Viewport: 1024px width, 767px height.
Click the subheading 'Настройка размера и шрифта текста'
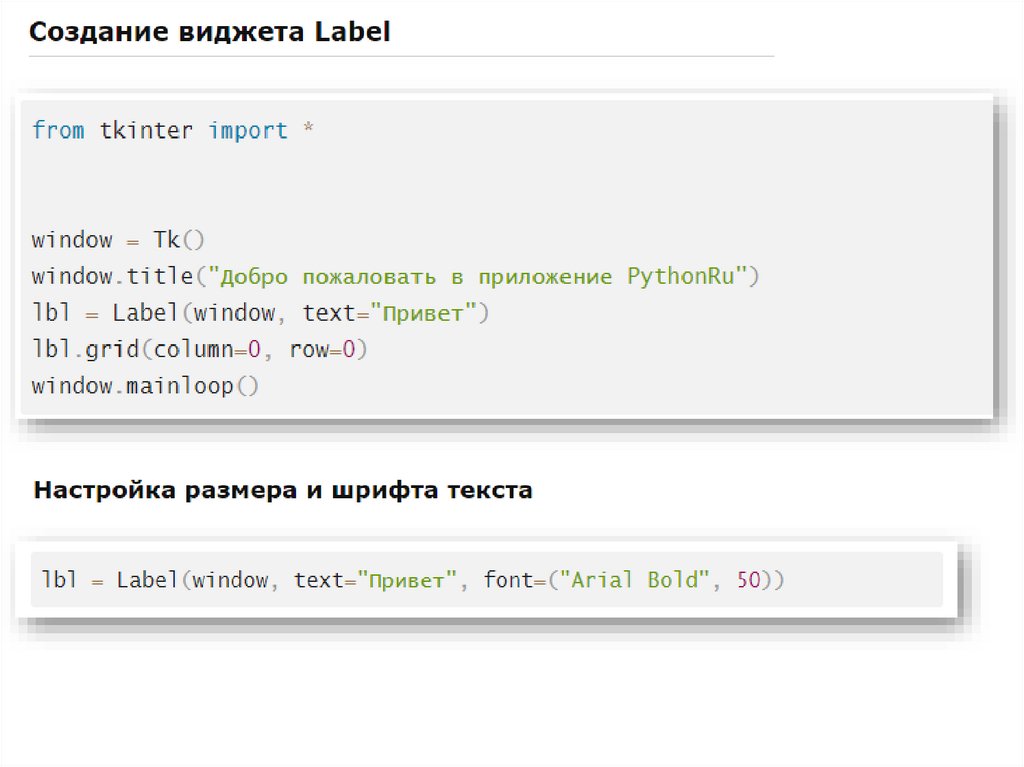coord(283,489)
